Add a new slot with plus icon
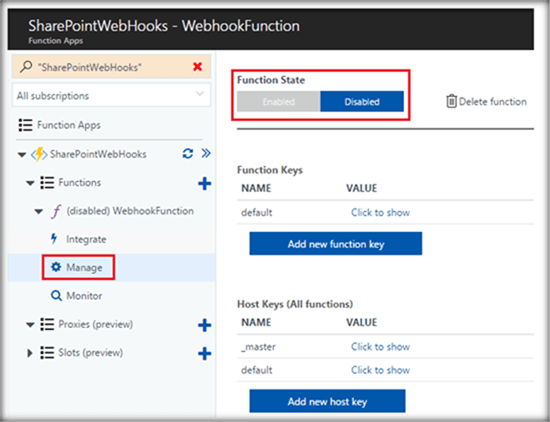The width and height of the screenshot is (550, 422). pyautogui.click(x=204, y=353)
